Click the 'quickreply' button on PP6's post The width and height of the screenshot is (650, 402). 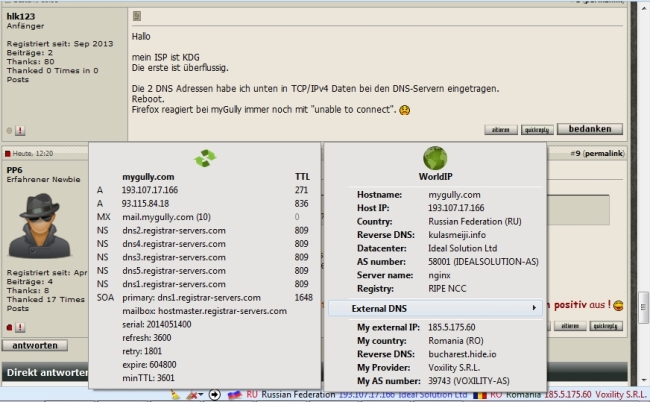click(606, 326)
